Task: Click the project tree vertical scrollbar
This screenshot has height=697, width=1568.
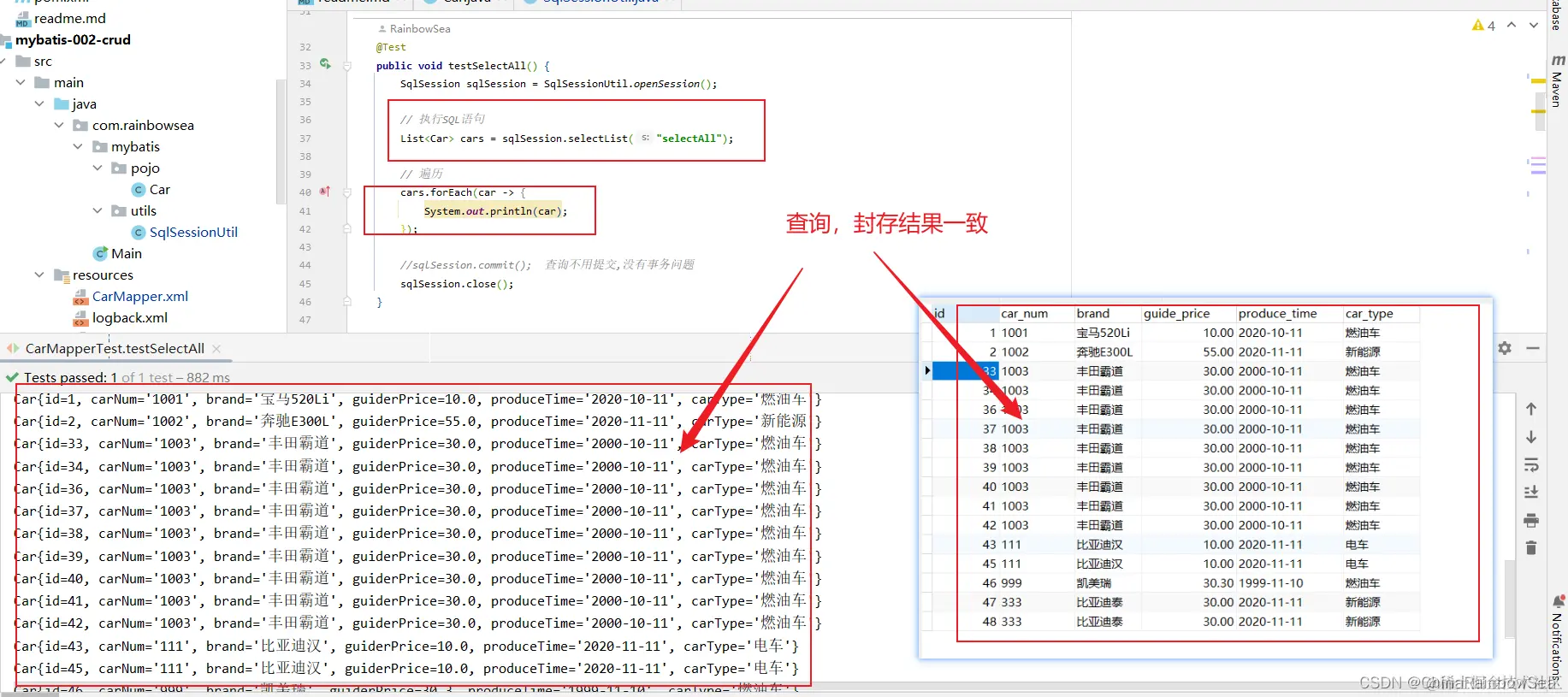Action: (x=281, y=141)
